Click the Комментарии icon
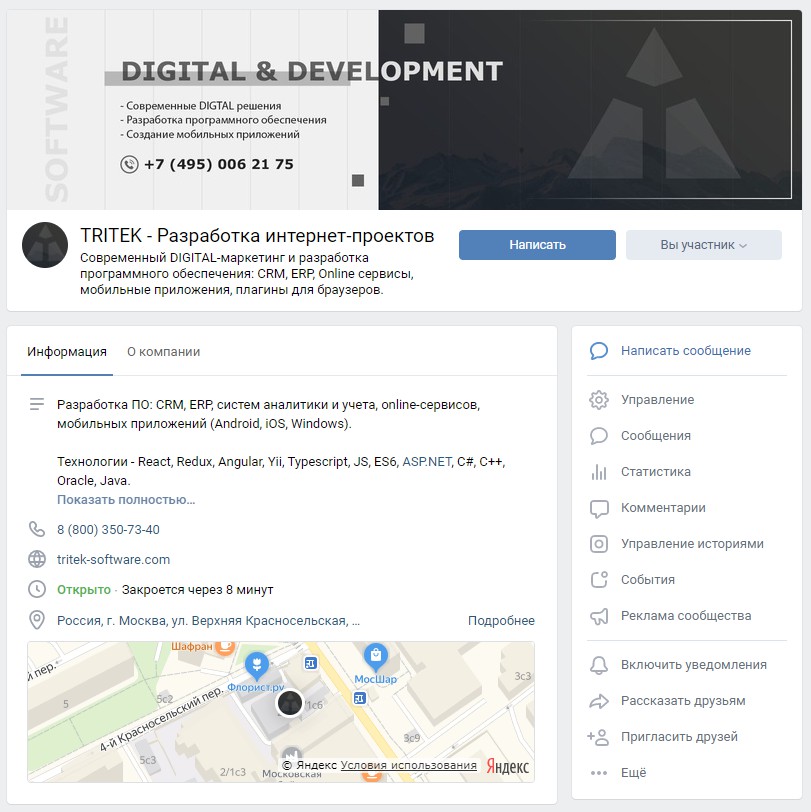Image resolution: width=811 pixels, height=812 pixels. point(599,508)
